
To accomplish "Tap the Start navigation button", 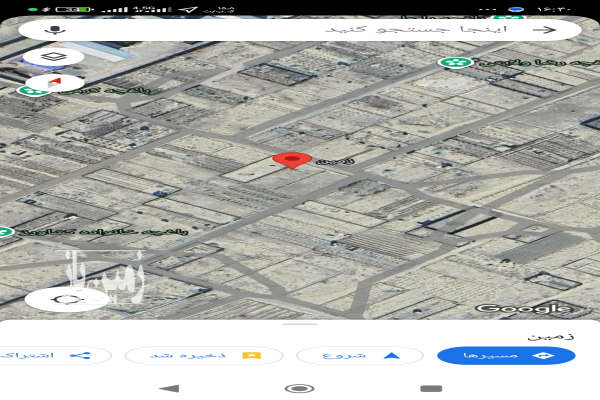I will (x=360, y=356).
